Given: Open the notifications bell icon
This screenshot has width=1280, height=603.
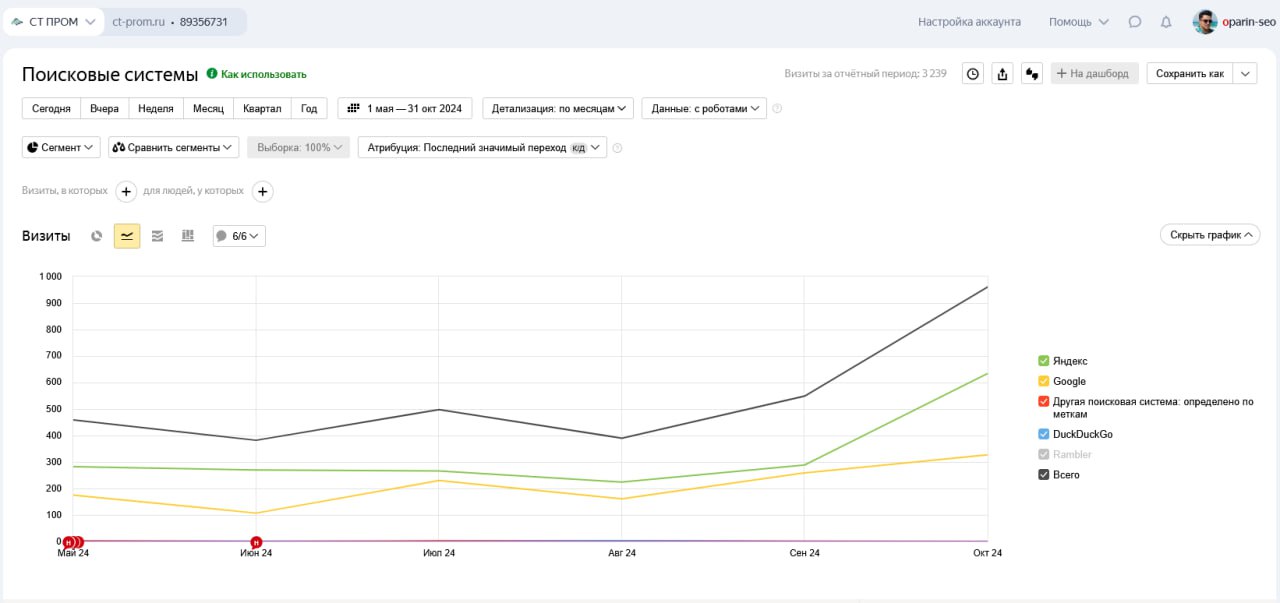Looking at the screenshot, I should point(1165,22).
